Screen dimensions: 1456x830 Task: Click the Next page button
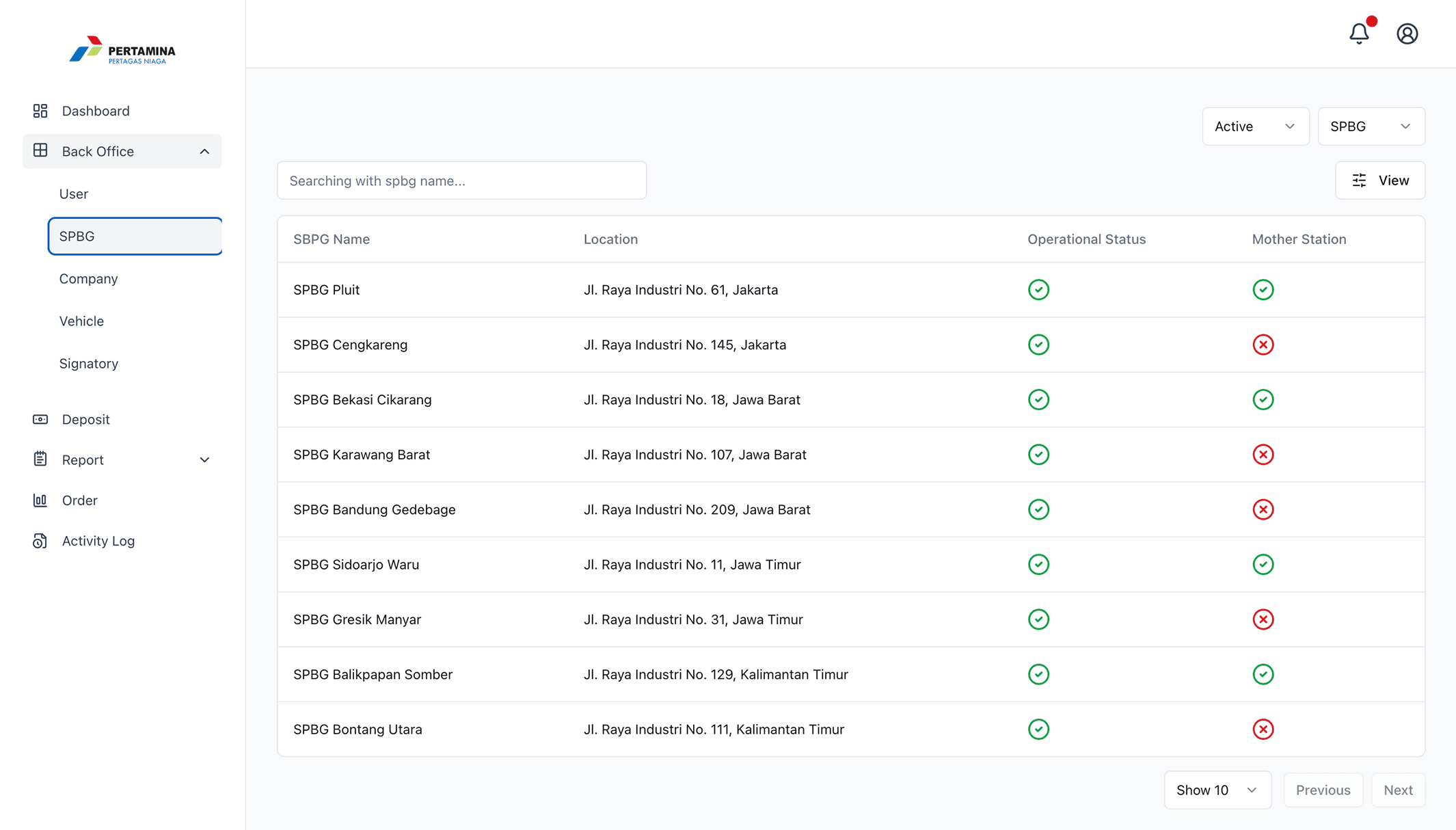(x=1398, y=790)
